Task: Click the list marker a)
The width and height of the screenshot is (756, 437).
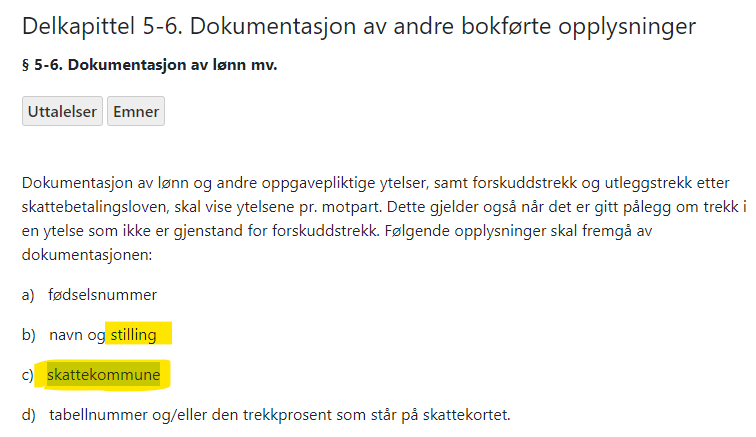Action: coord(28,295)
